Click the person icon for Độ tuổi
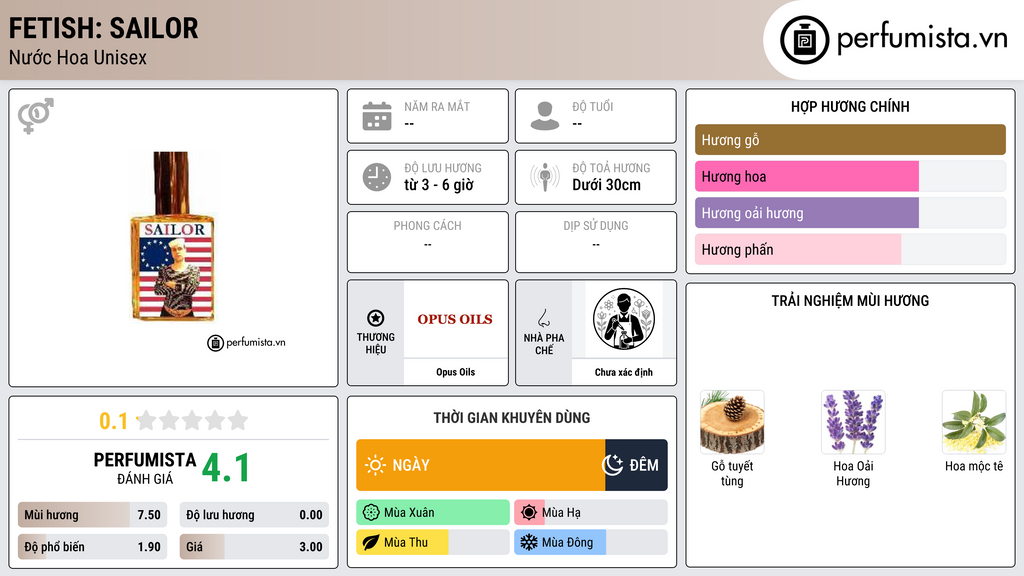1024x576 pixels. 545,116
